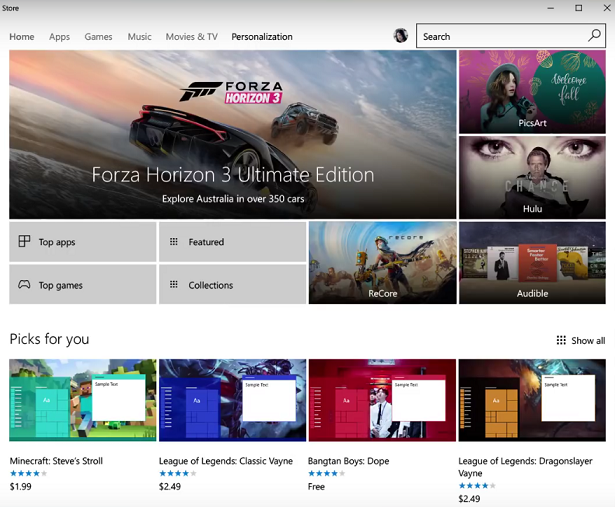Open the Hulu promo tile
This screenshot has width=615, height=507.
pos(532,178)
